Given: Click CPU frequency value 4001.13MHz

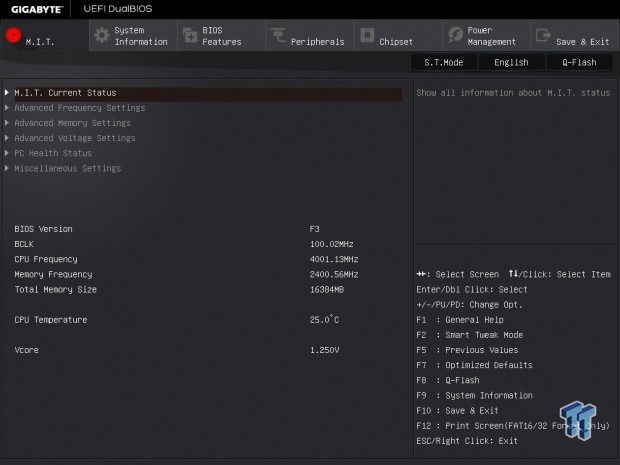Looking at the screenshot, I should [334, 259].
